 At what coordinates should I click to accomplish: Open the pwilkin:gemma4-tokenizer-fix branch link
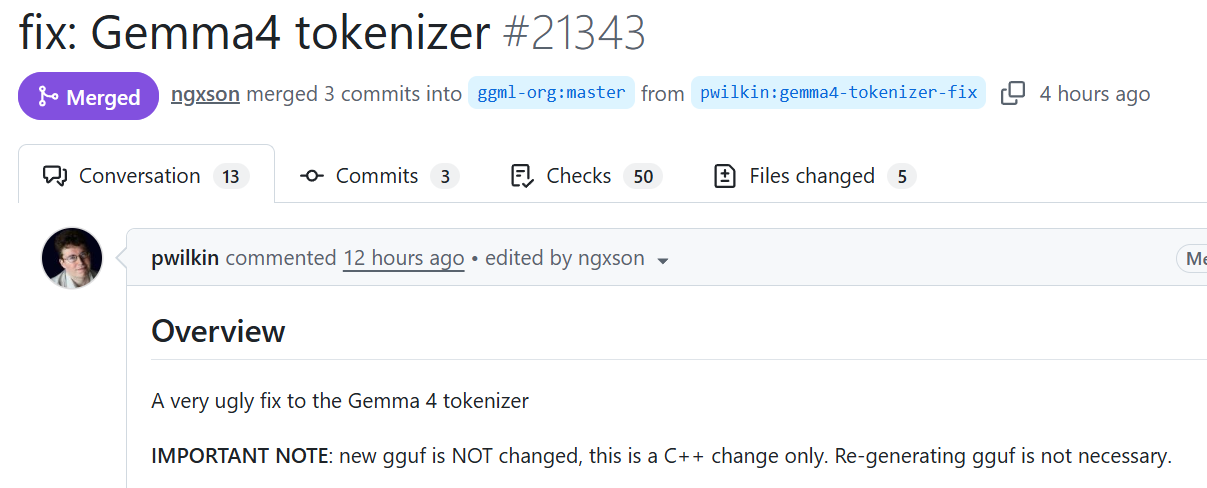point(838,94)
